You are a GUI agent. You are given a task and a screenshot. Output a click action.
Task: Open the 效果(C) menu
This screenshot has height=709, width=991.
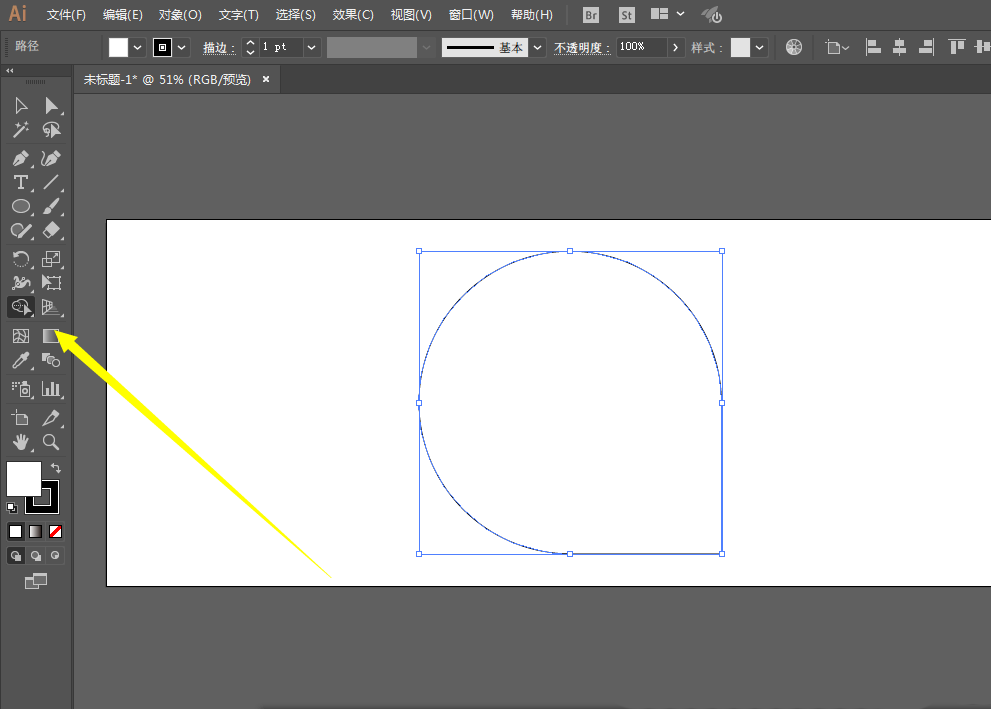[353, 15]
